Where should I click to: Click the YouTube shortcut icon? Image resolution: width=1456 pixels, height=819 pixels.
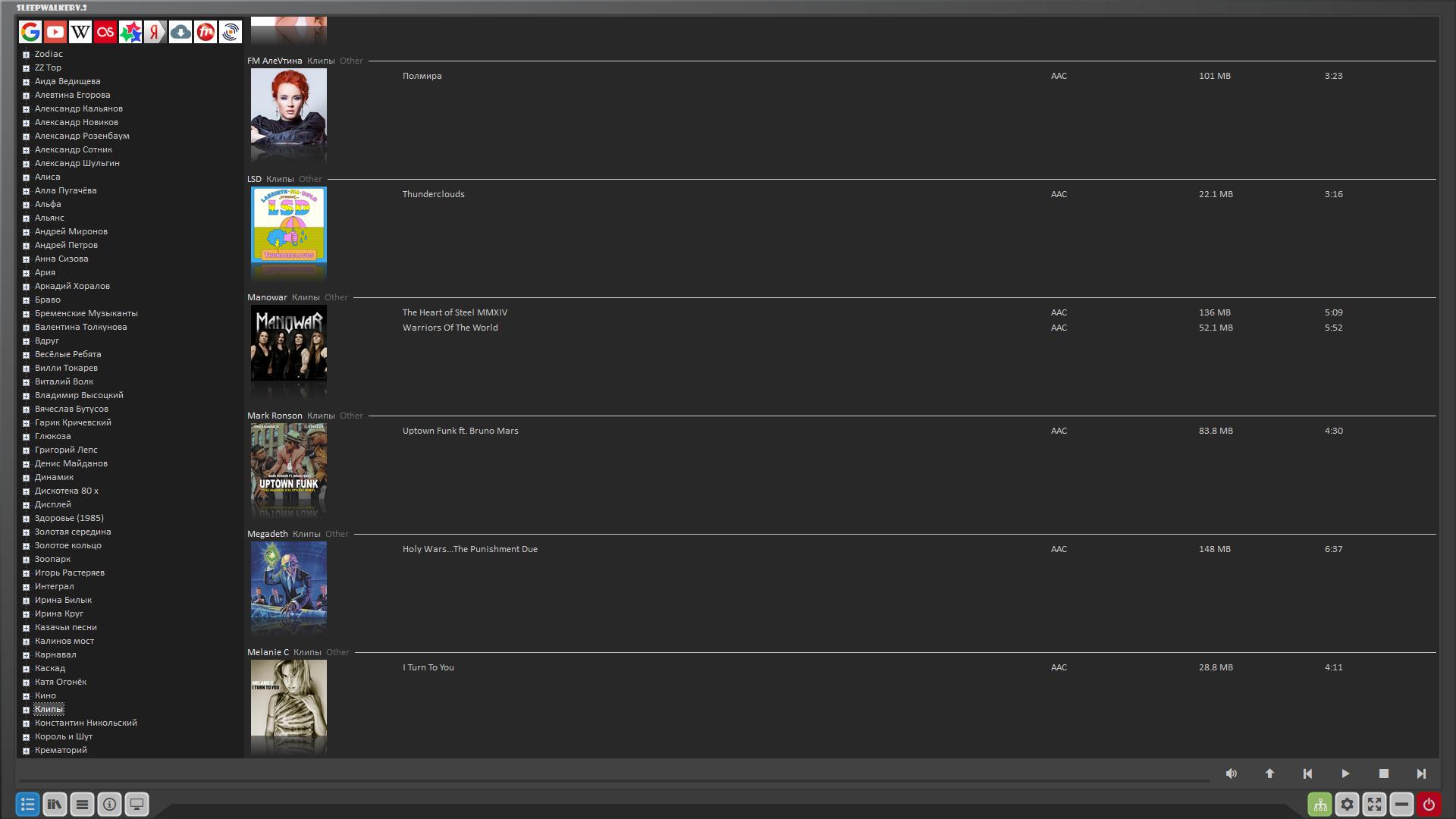click(55, 32)
